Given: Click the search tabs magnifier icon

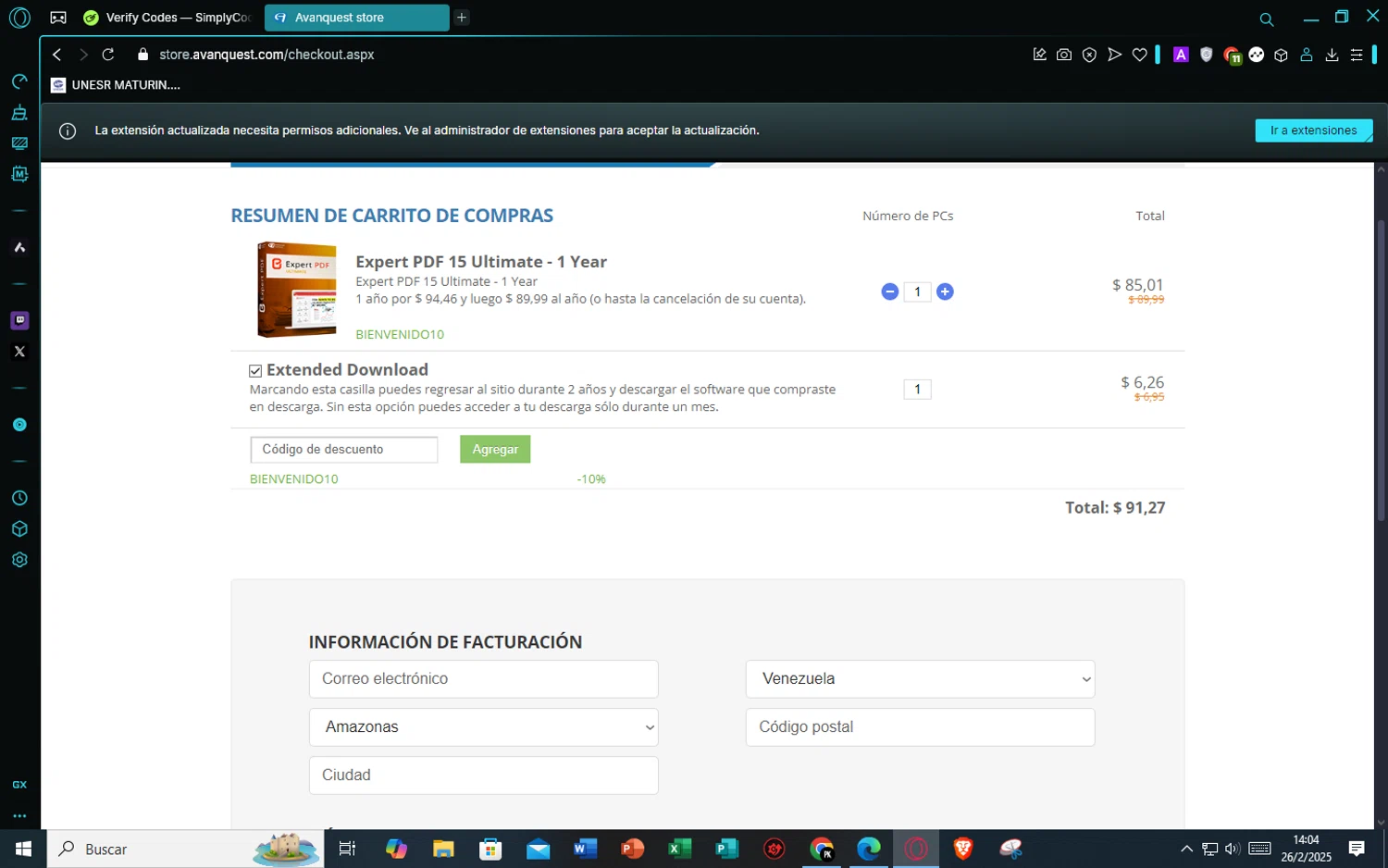Looking at the screenshot, I should (x=1267, y=19).
